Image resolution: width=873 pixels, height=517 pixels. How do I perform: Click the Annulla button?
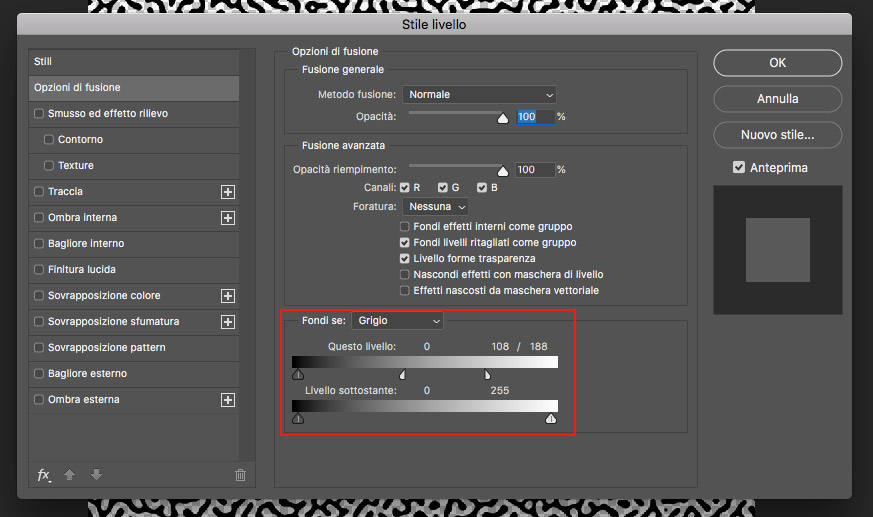pyautogui.click(x=777, y=99)
